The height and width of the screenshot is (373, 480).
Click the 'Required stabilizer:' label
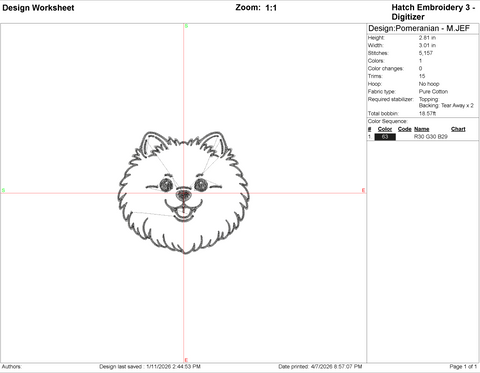[x=390, y=99]
